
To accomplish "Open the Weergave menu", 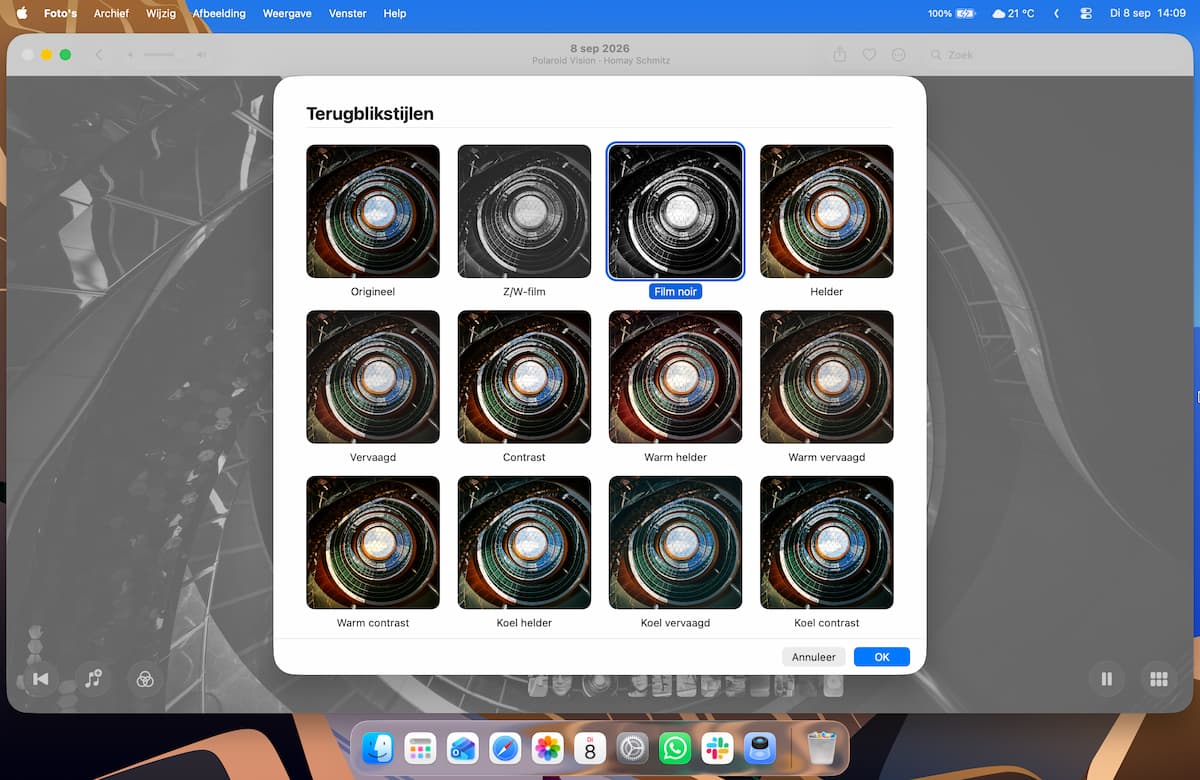I will coord(289,14).
